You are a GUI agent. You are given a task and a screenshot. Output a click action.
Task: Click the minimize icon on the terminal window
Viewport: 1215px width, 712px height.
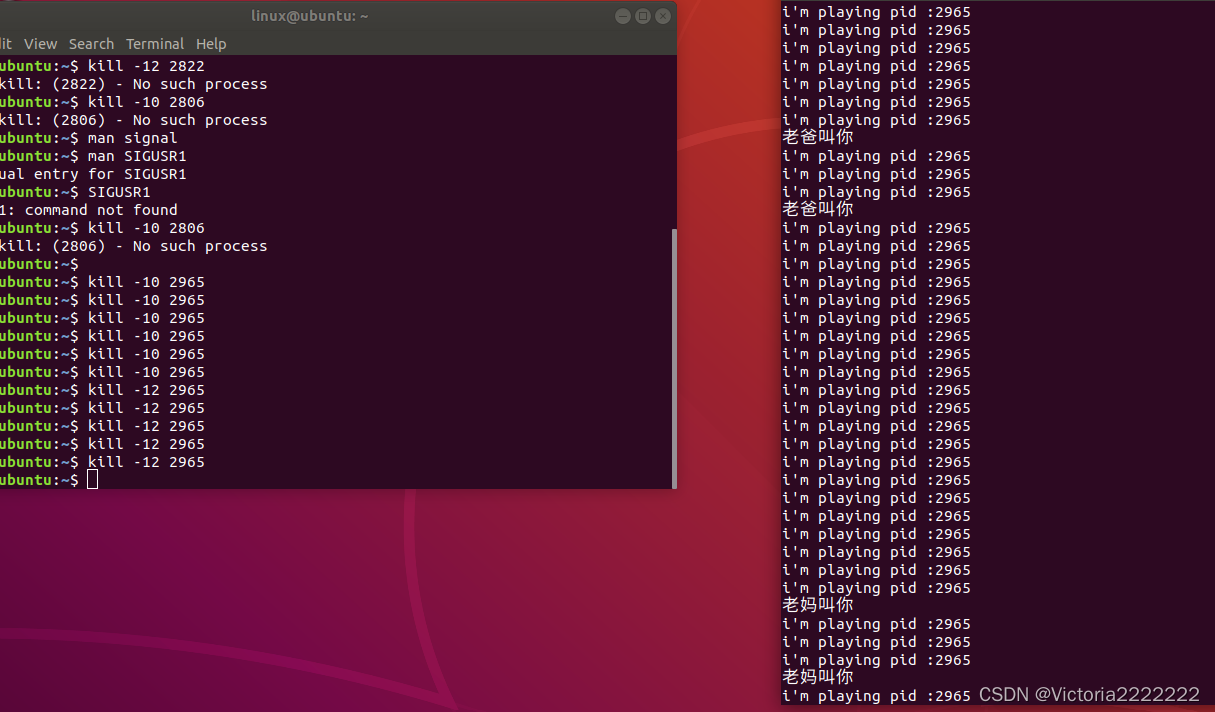point(622,16)
